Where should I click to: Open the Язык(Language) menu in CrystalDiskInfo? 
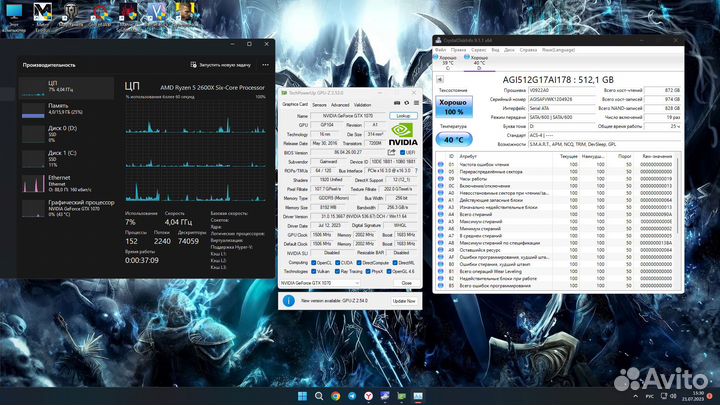point(558,50)
